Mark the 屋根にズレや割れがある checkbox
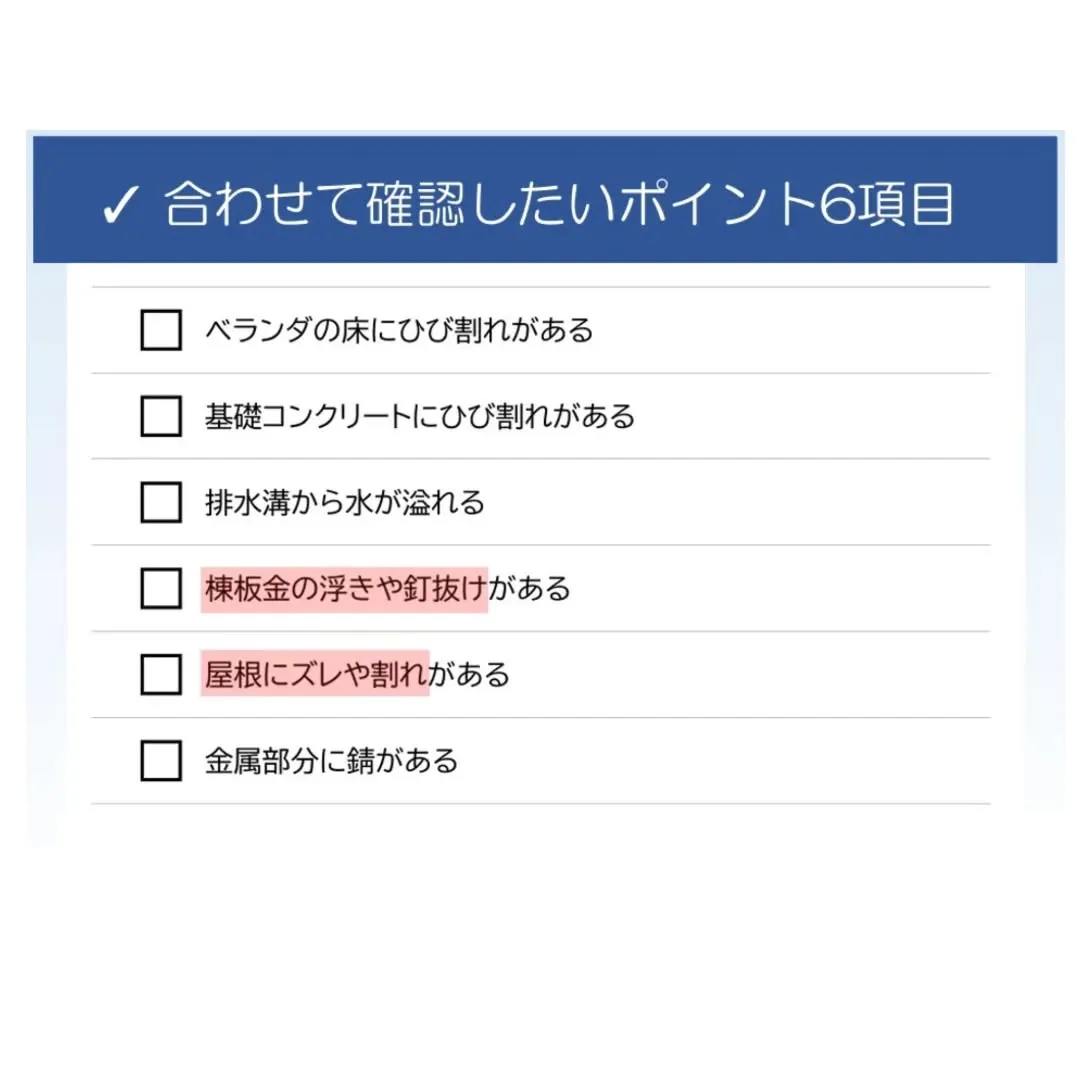The width and height of the screenshot is (1080, 1080). pos(161,675)
